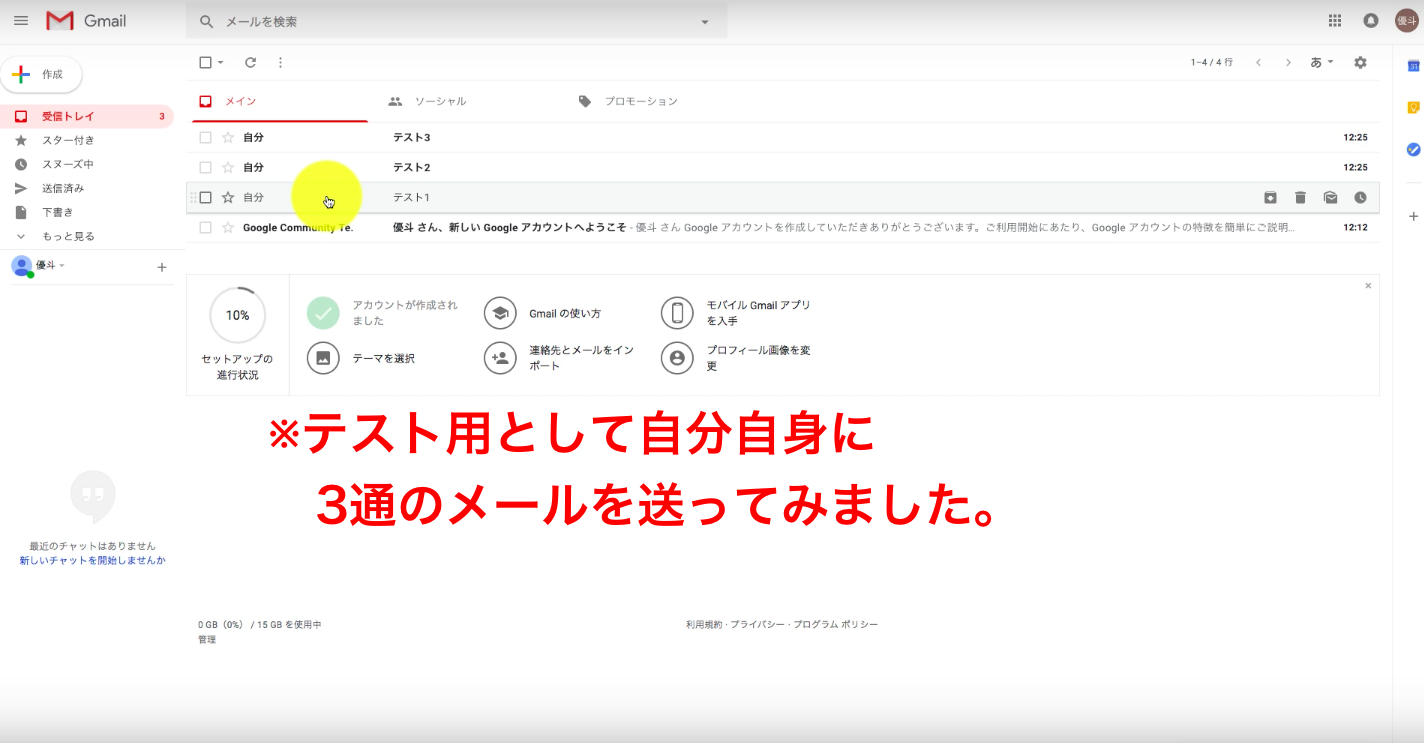Viewport: 1424px width, 743px height.
Task: Open プログラム ポリシー link
Action: tap(836, 625)
